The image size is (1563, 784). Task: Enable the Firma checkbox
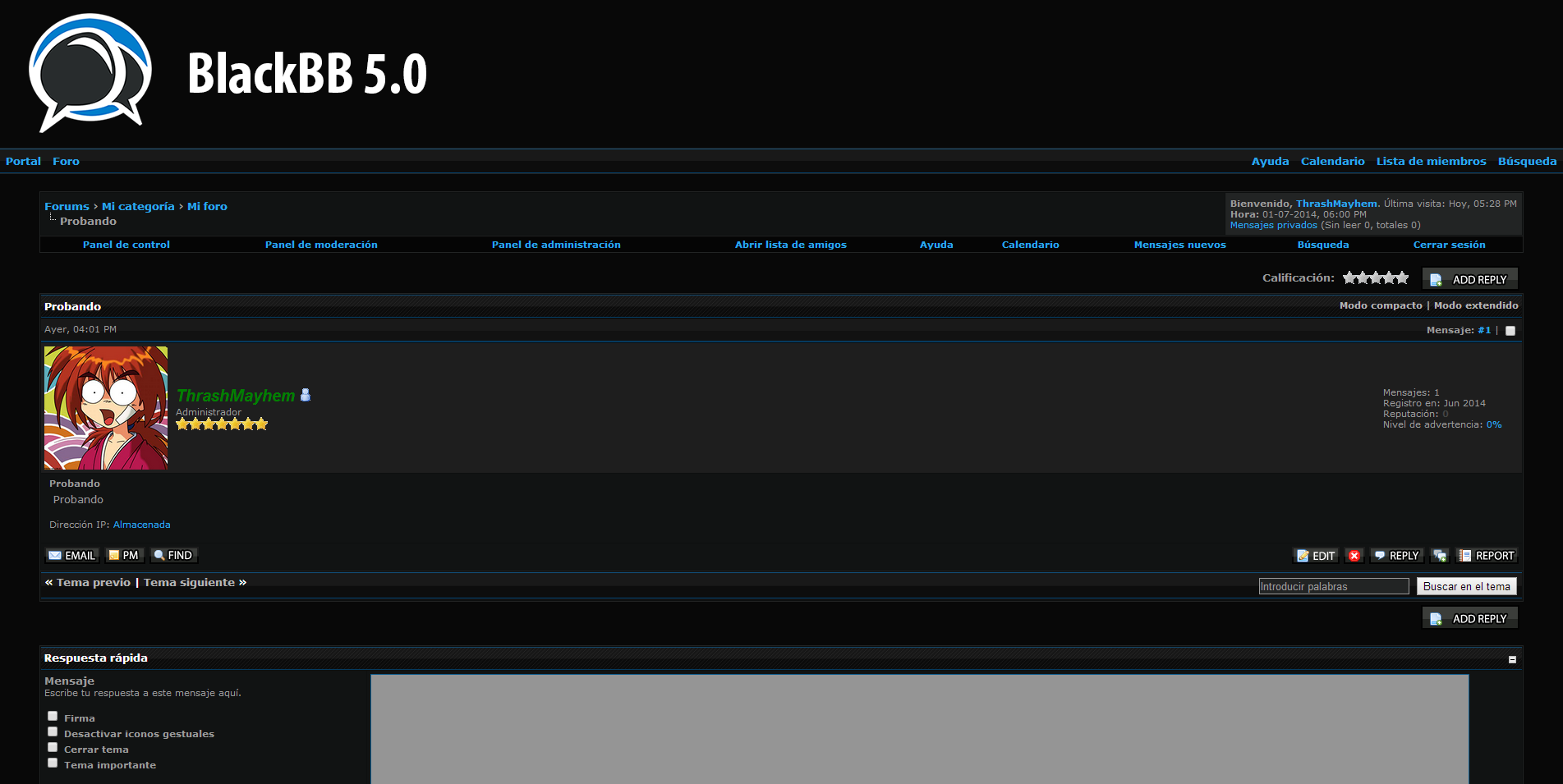[x=53, y=716]
